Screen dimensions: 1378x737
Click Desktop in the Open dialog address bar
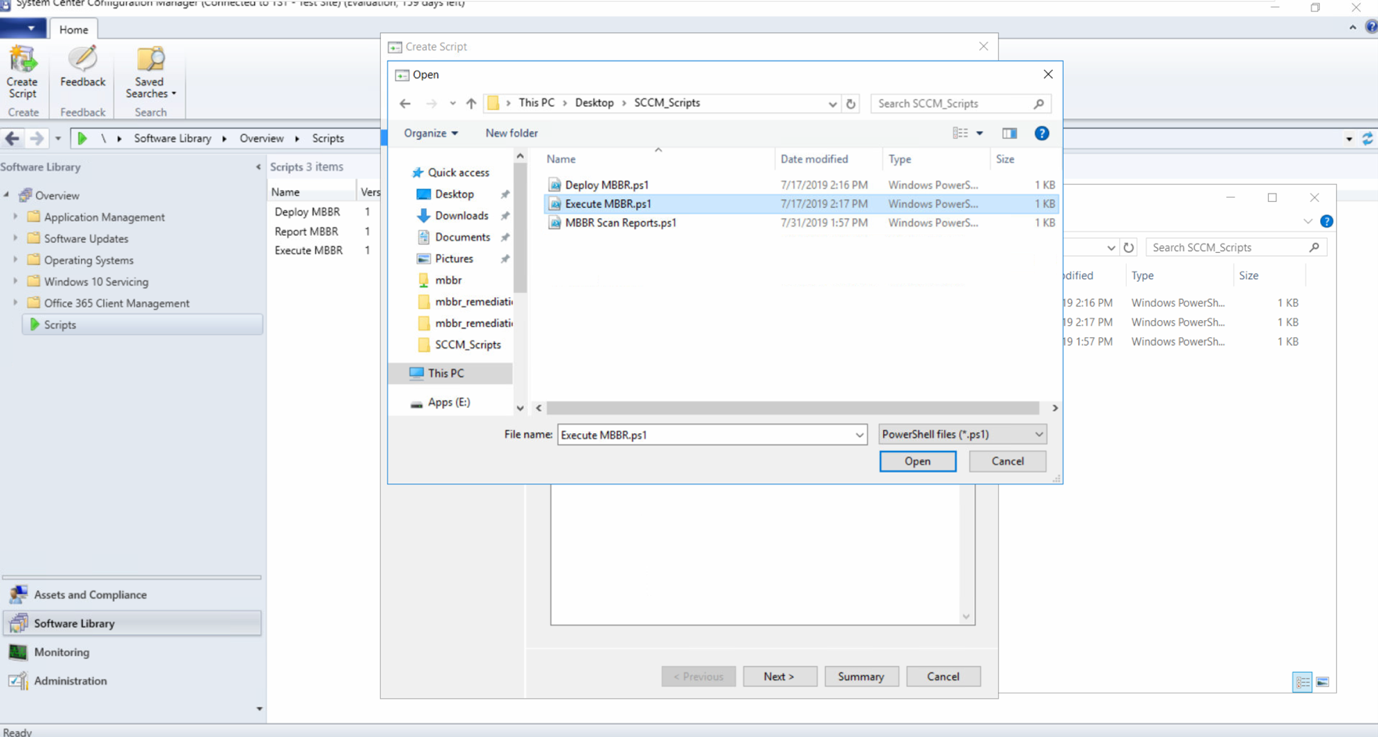click(594, 103)
